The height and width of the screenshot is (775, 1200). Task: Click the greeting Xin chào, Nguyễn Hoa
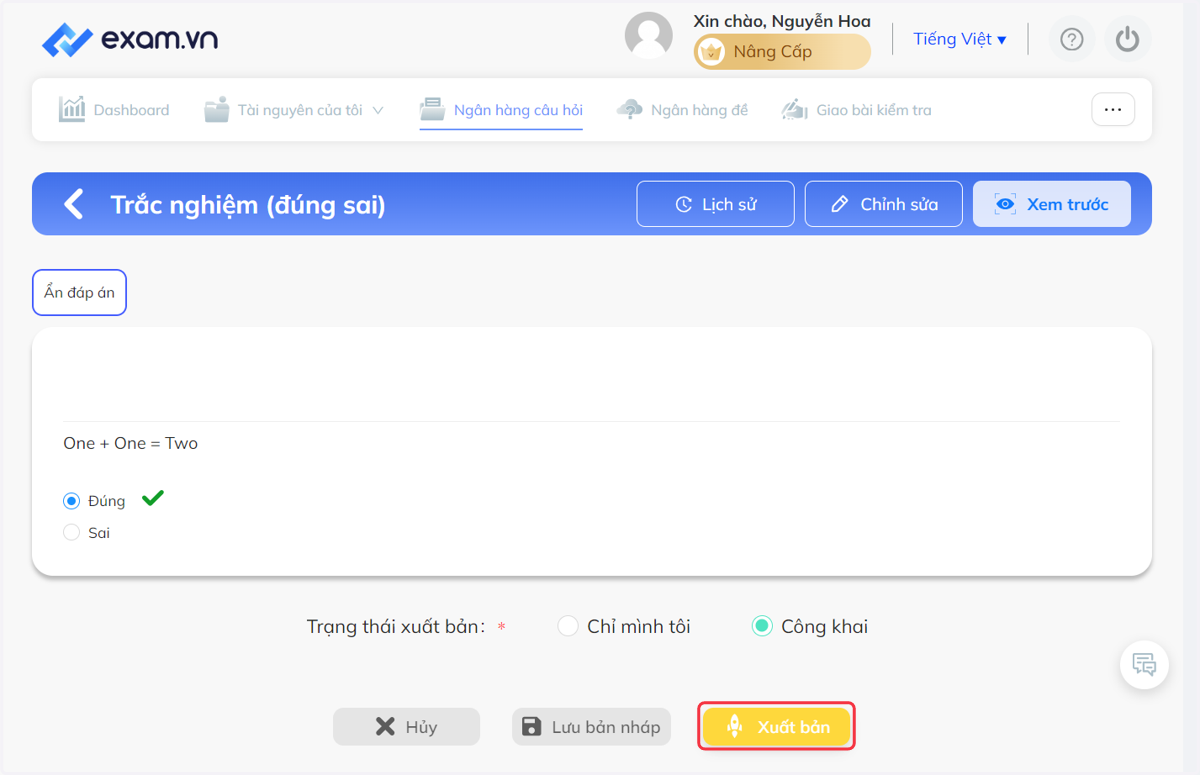[x=782, y=21]
